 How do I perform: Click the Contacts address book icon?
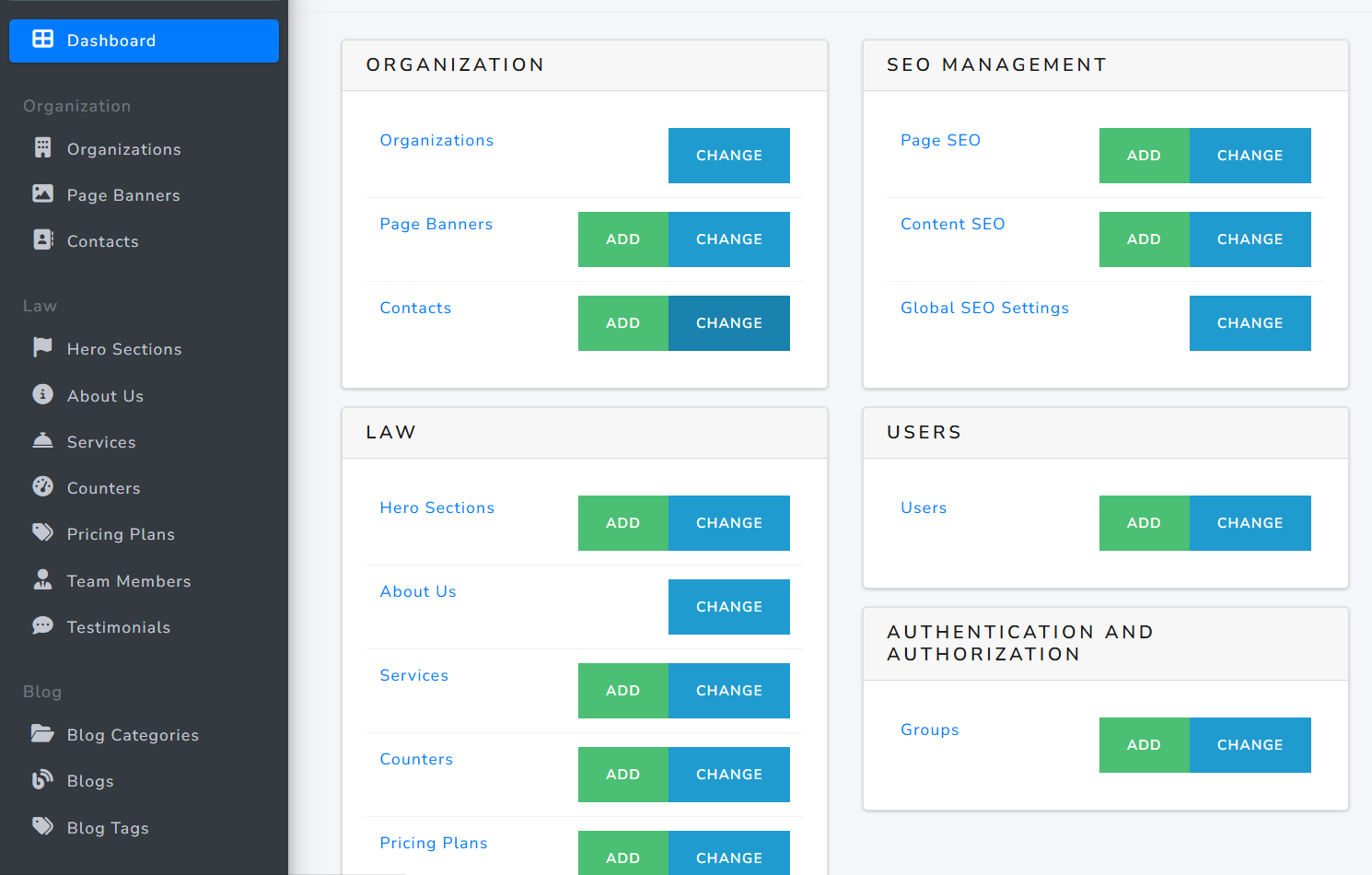pyautogui.click(x=42, y=240)
